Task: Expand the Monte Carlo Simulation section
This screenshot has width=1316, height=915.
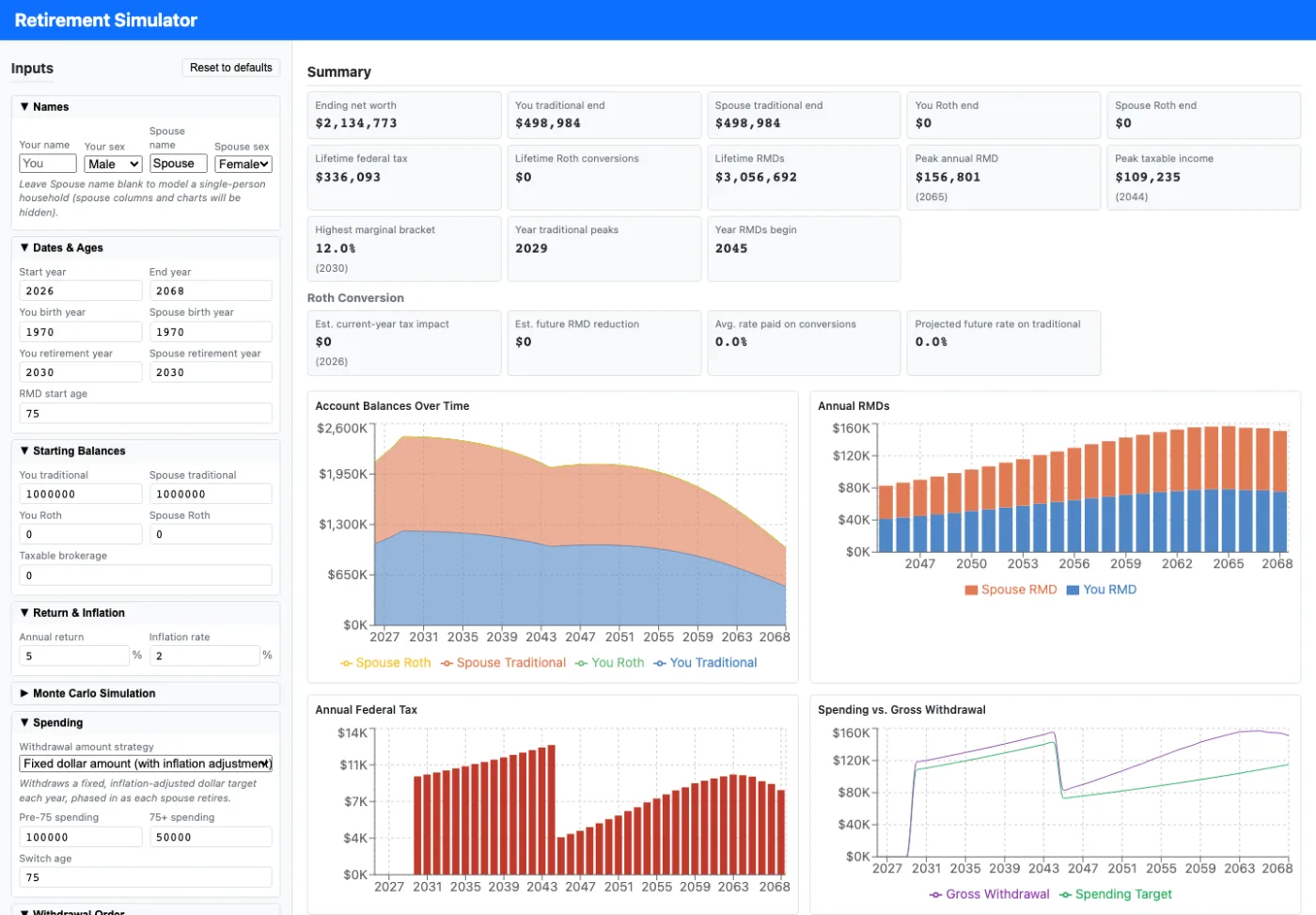Action: 146,694
